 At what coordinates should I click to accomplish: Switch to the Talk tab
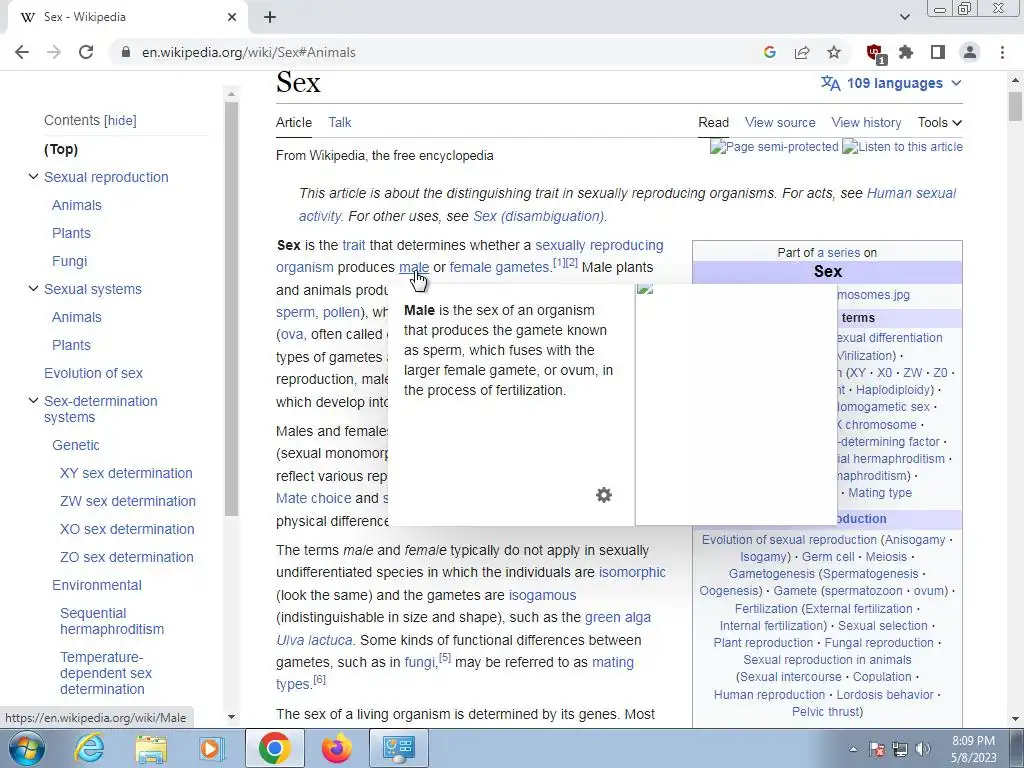340,123
